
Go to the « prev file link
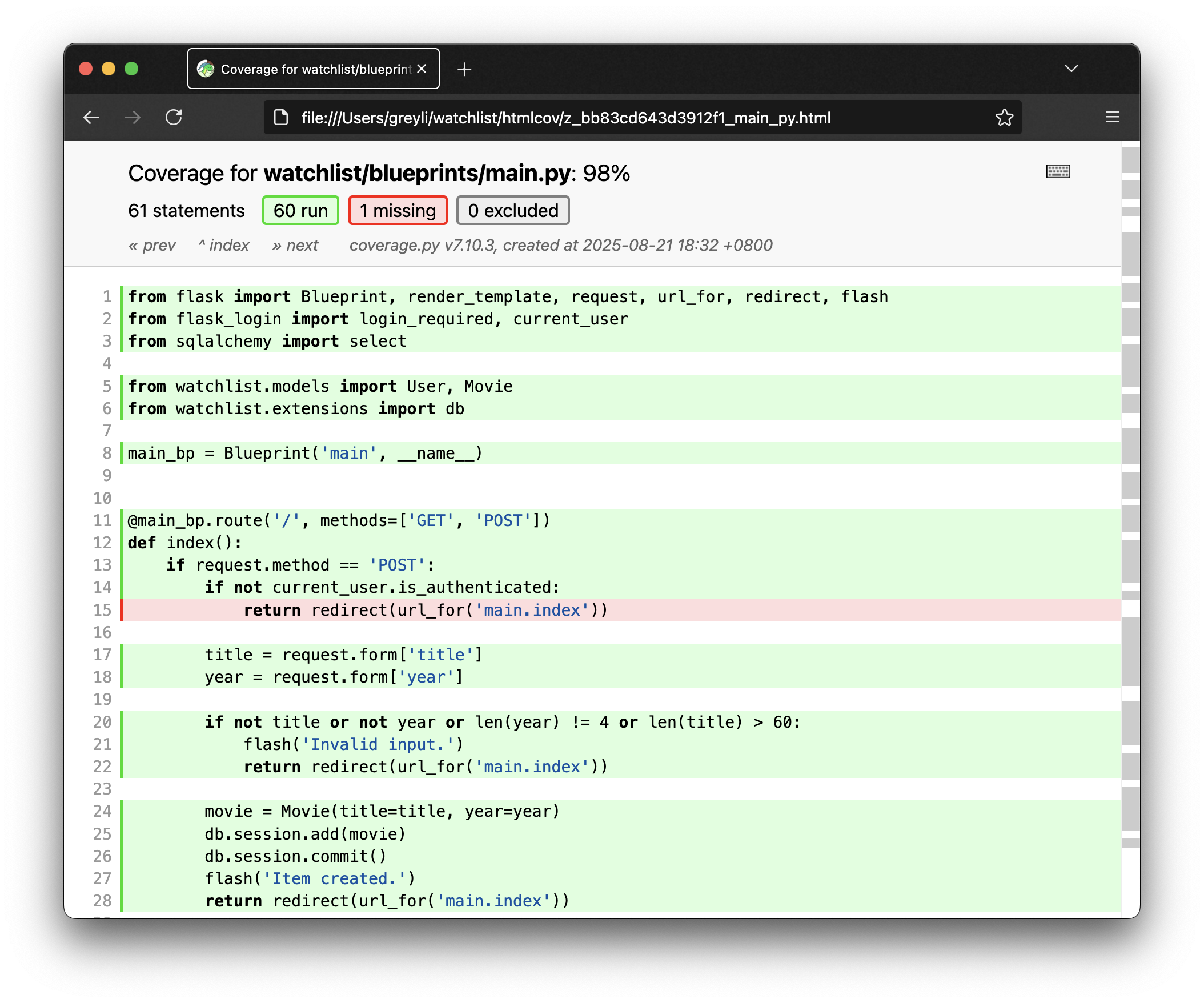click(152, 246)
